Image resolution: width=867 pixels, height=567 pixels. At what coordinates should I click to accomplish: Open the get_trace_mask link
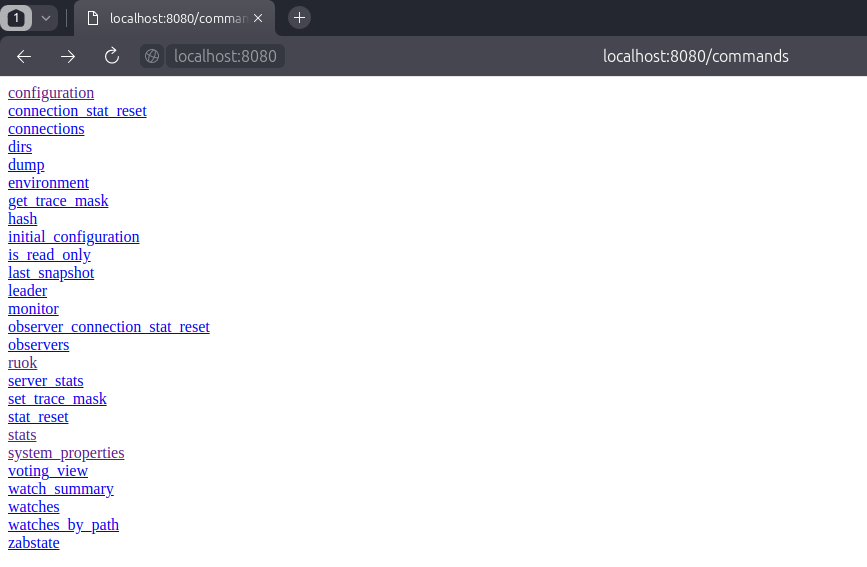click(x=58, y=201)
